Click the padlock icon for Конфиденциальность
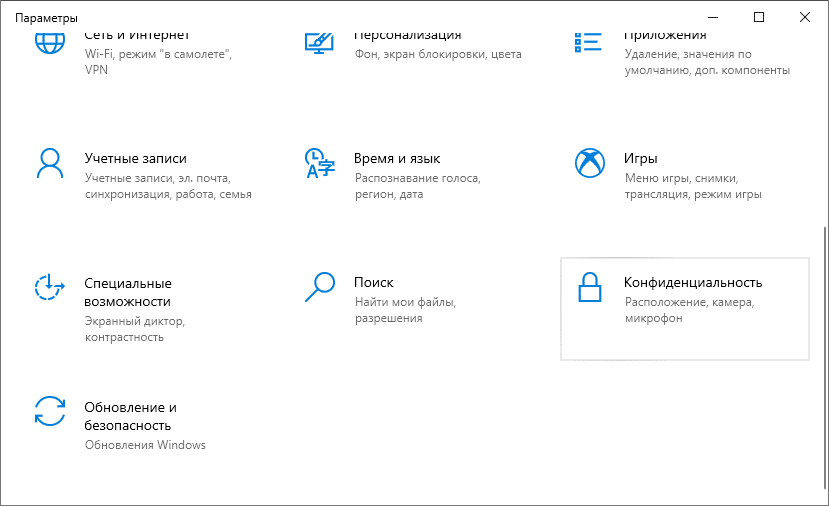 tap(588, 287)
